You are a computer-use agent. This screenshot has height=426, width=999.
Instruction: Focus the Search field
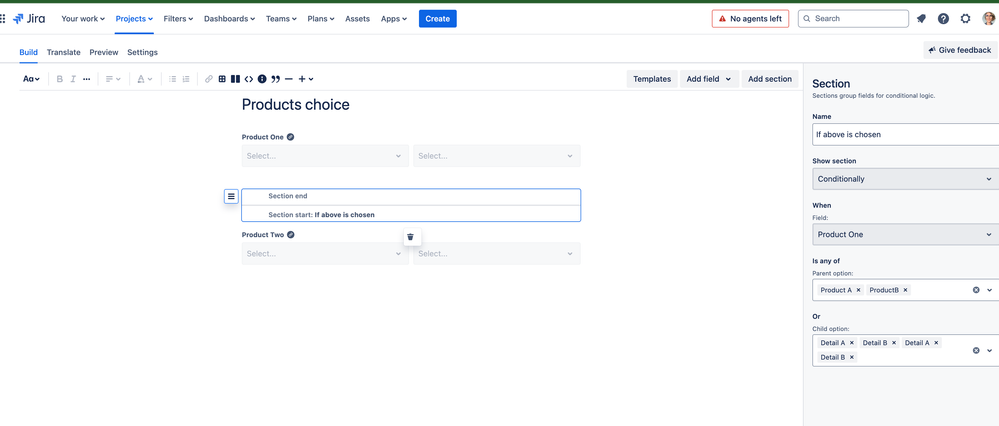pos(853,18)
